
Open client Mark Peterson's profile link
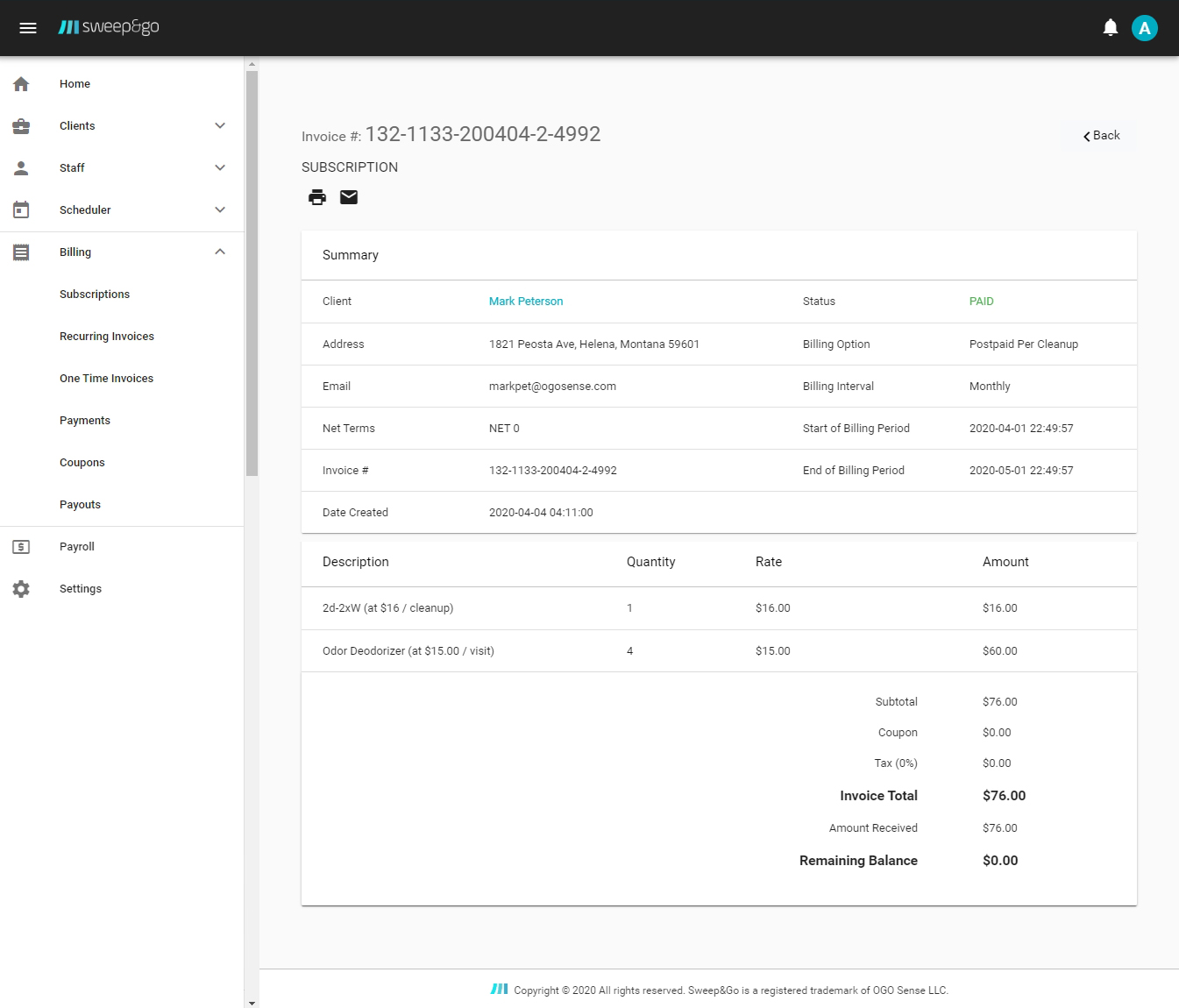pyautogui.click(x=526, y=302)
